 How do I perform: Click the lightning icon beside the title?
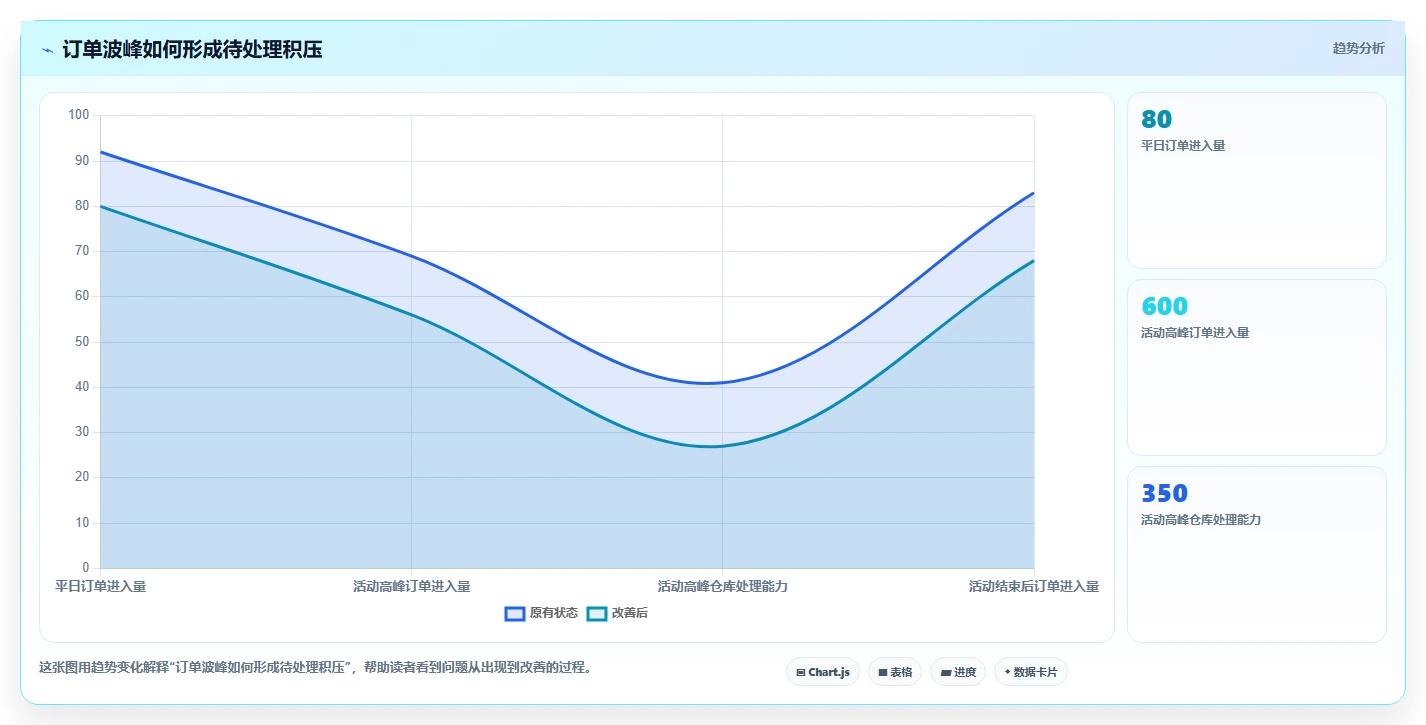pos(47,50)
